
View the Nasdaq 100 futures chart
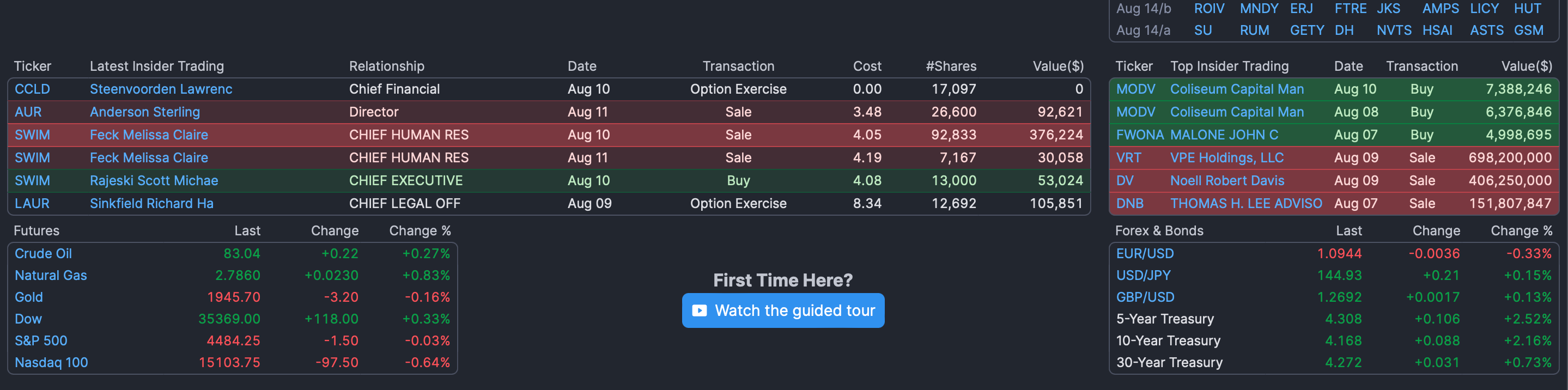[x=51, y=362]
